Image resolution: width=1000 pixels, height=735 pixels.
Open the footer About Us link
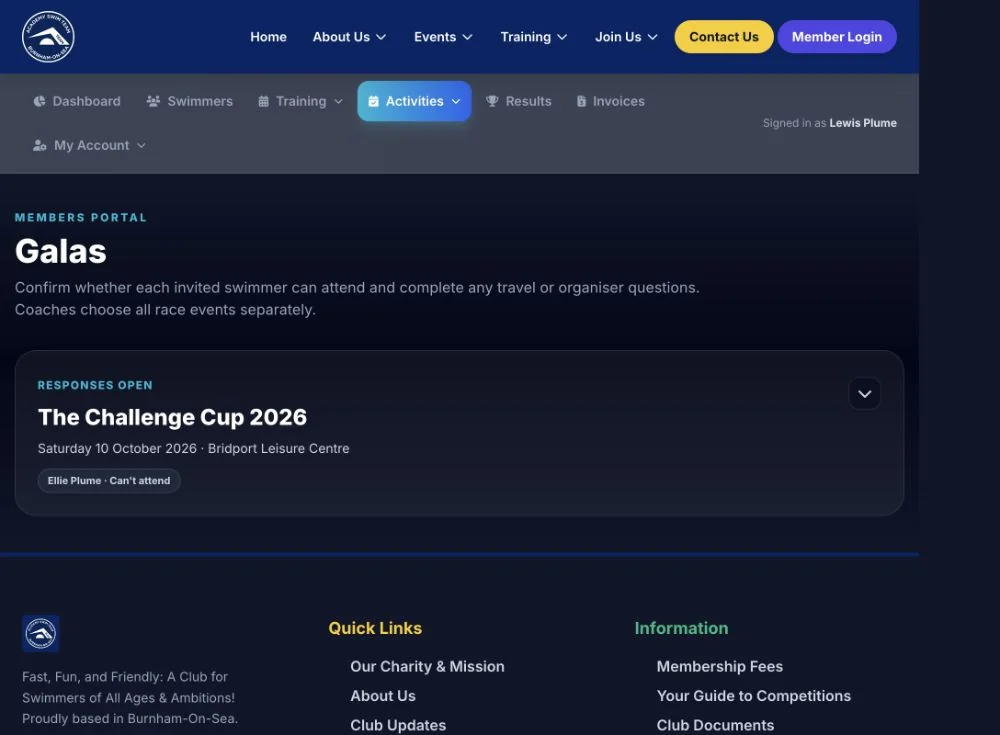383,696
